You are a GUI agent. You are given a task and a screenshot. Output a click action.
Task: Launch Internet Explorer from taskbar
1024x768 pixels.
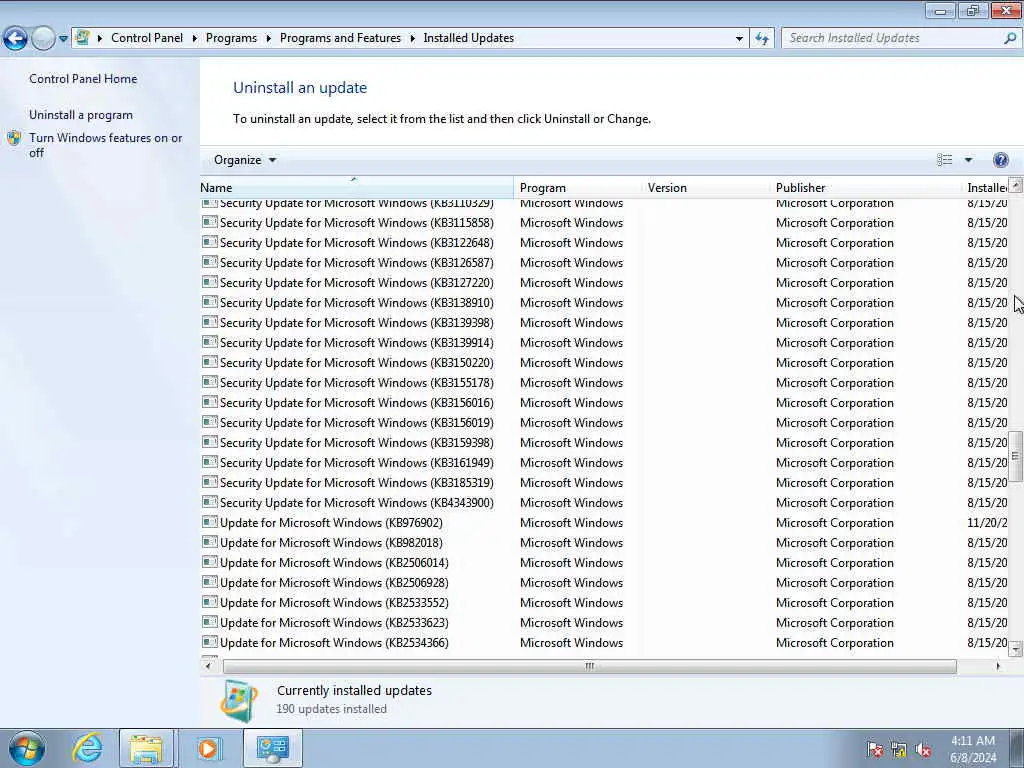click(87, 748)
